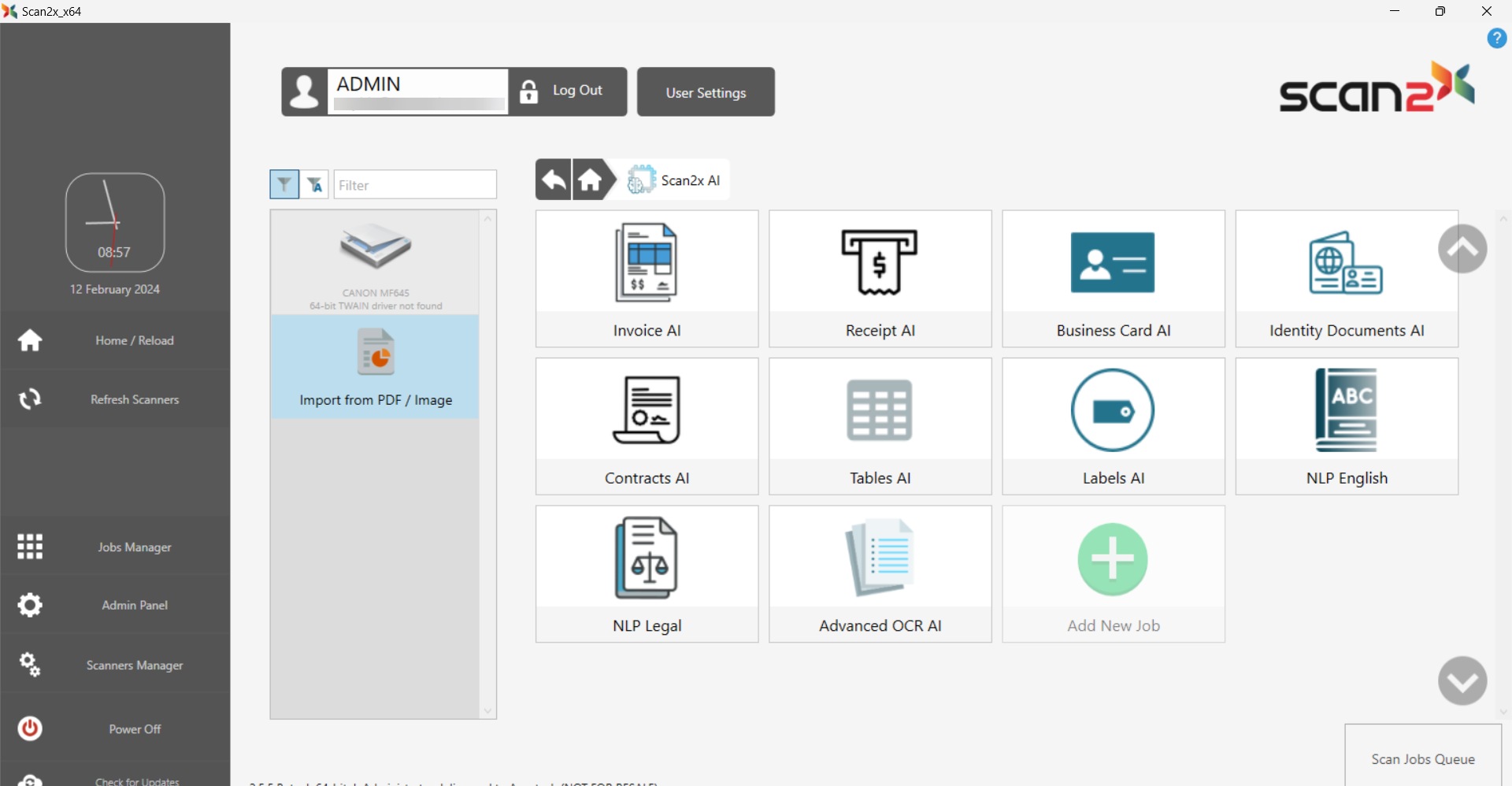Open the NLP Legal job
Viewport: 1512px width, 786px height.
click(x=647, y=573)
